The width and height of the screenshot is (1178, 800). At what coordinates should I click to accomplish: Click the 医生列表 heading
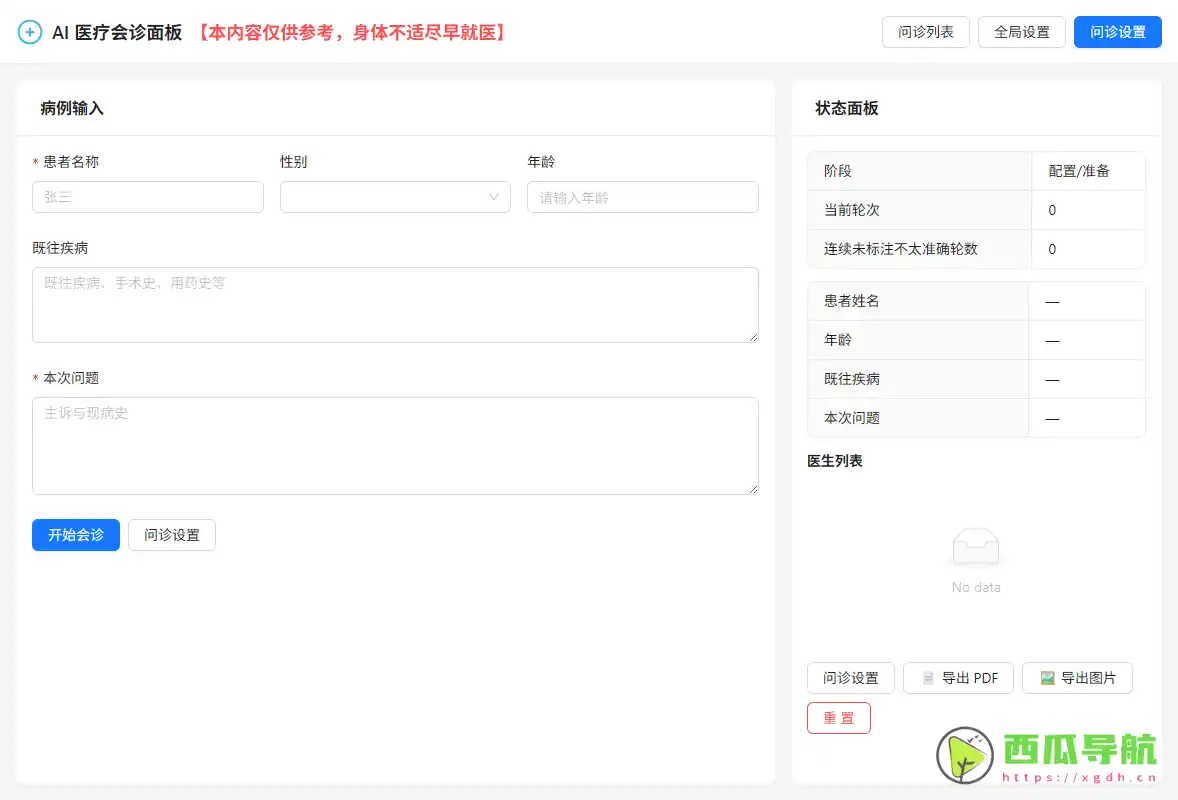click(835, 461)
